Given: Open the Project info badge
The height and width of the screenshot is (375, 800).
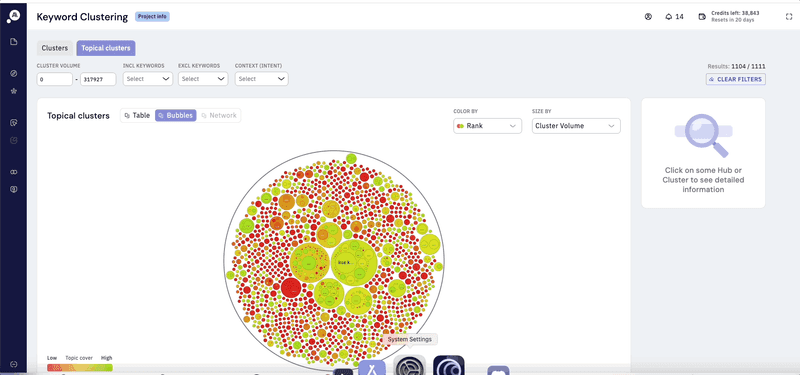Looking at the screenshot, I should click(152, 16).
